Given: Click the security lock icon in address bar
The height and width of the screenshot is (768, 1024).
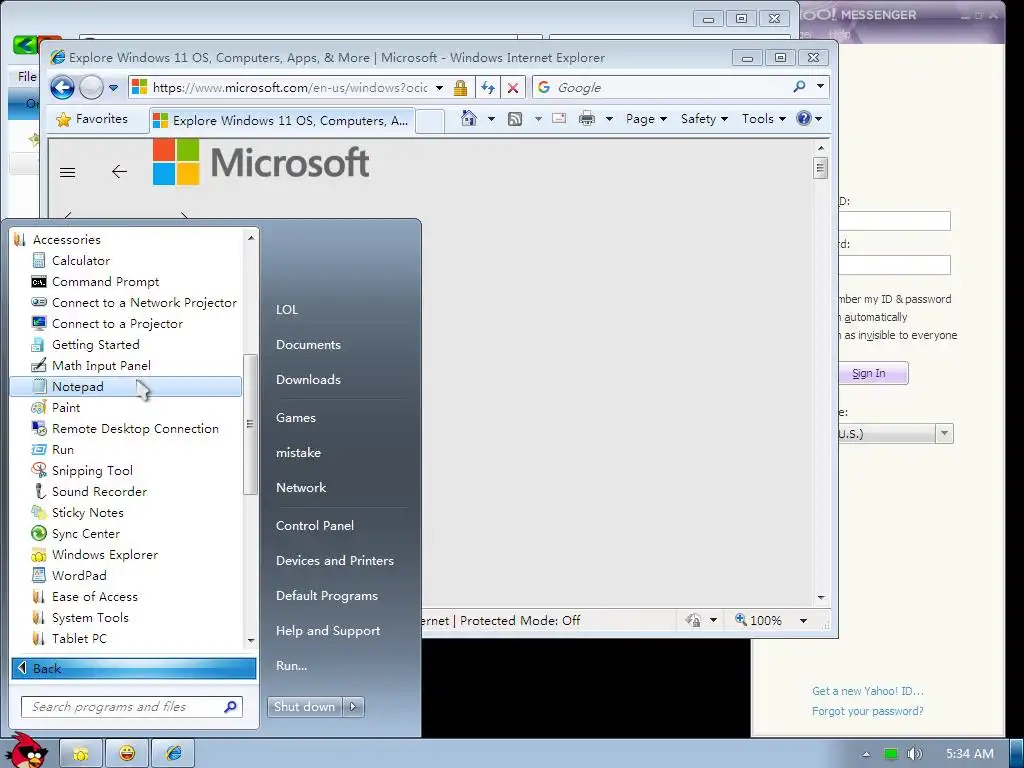Looking at the screenshot, I should coord(460,88).
